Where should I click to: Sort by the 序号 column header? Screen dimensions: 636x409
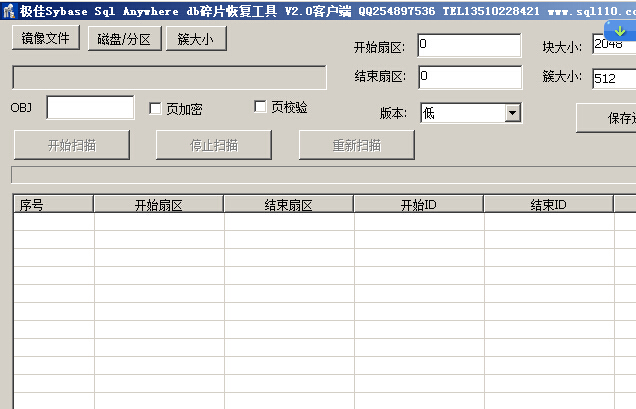pyautogui.click(x=53, y=205)
